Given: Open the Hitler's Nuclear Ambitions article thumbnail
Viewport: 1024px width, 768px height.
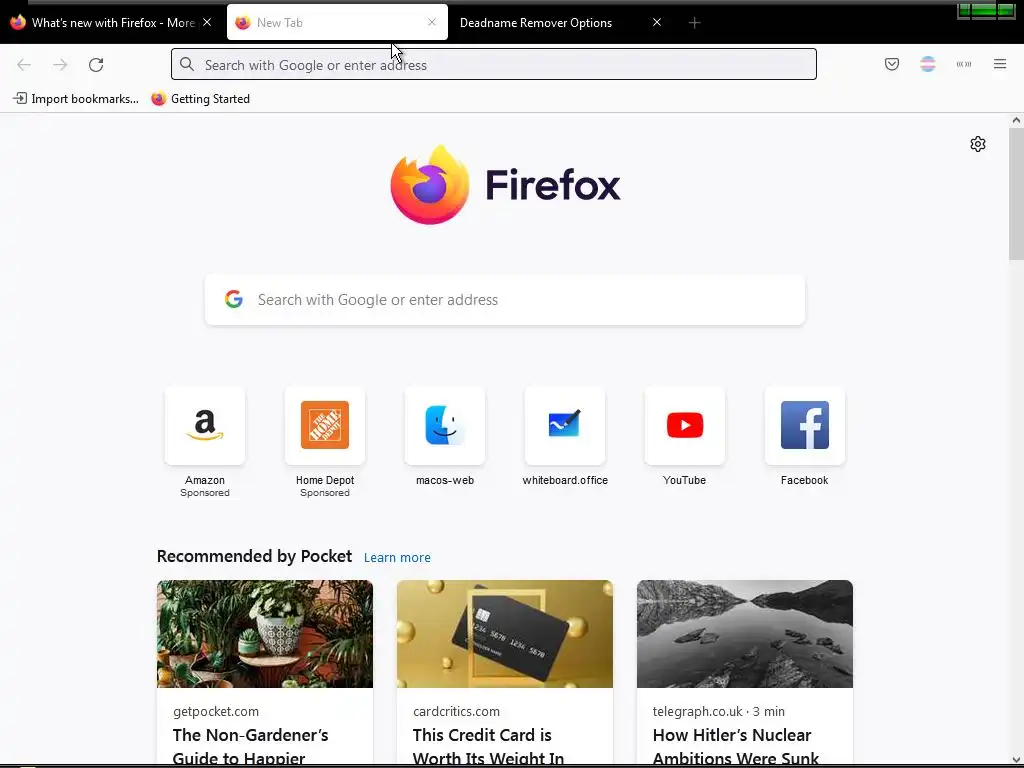Looking at the screenshot, I should coord(744,633).
